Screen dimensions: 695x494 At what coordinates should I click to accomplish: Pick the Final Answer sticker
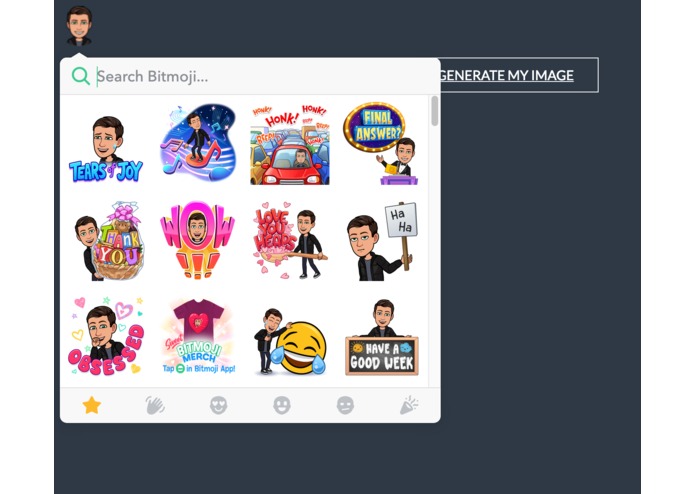381,144
